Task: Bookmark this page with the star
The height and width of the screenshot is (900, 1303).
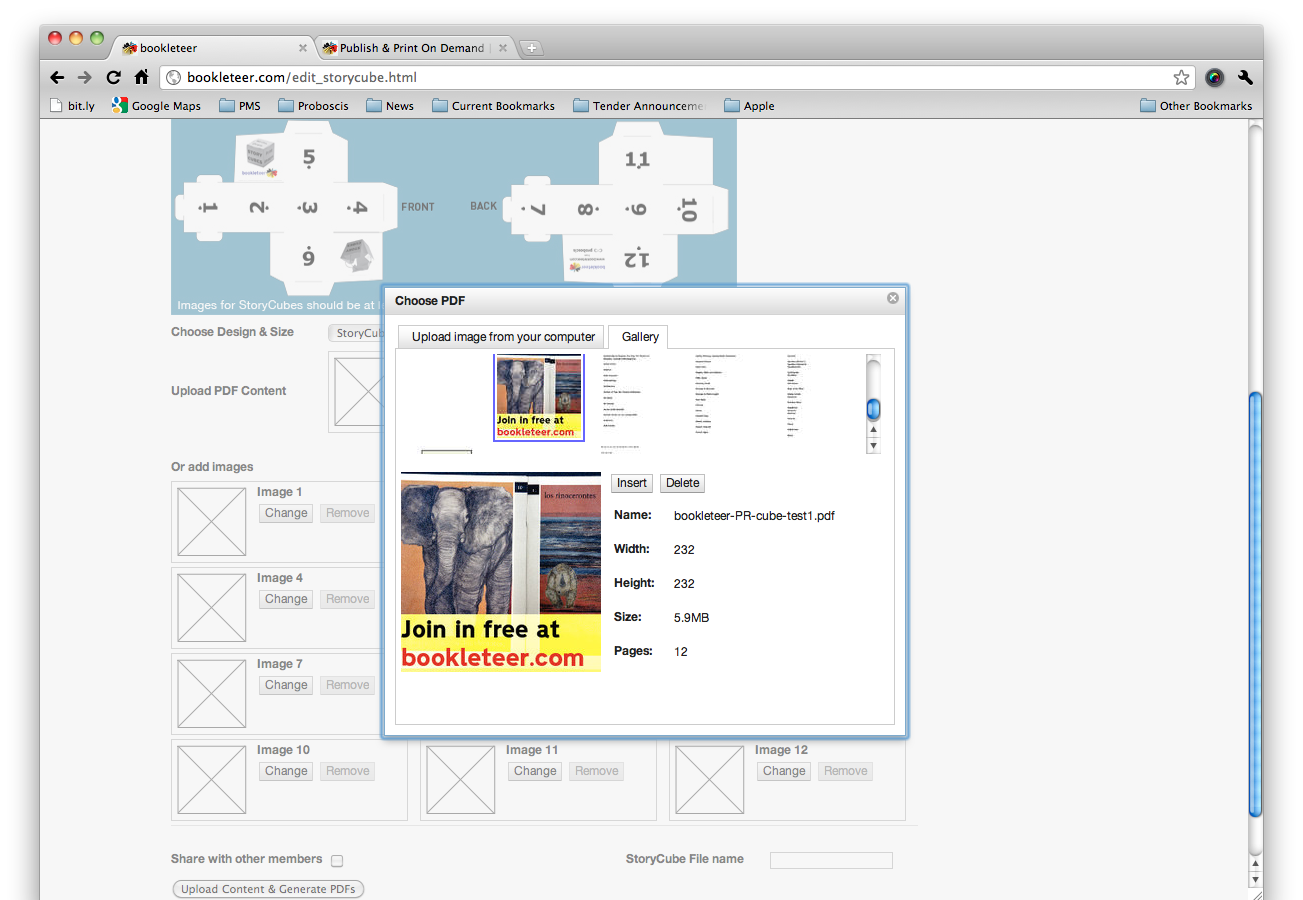Action: [x=1181, y=77]
